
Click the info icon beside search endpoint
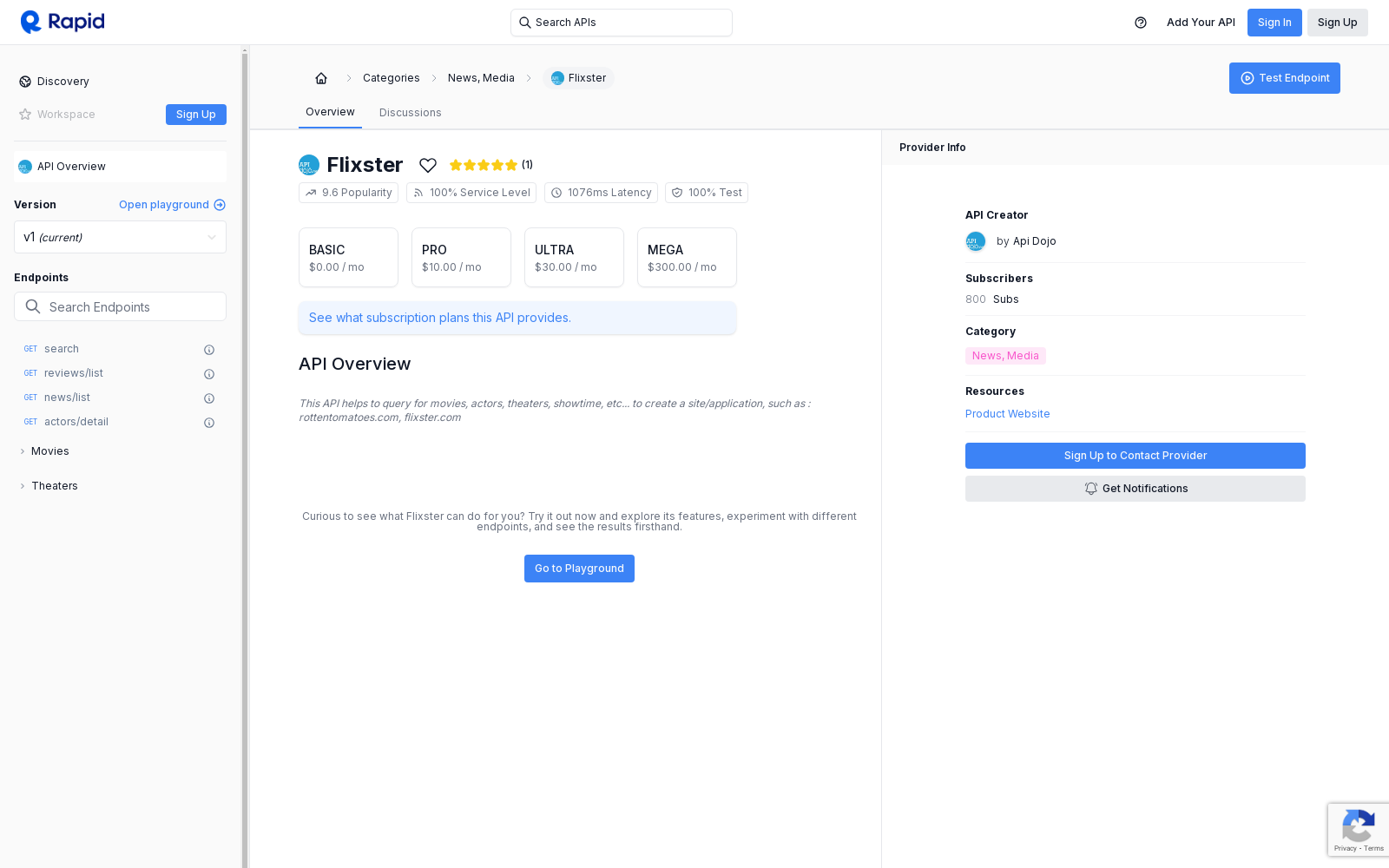pyautogui.click(x=209, y=350)
